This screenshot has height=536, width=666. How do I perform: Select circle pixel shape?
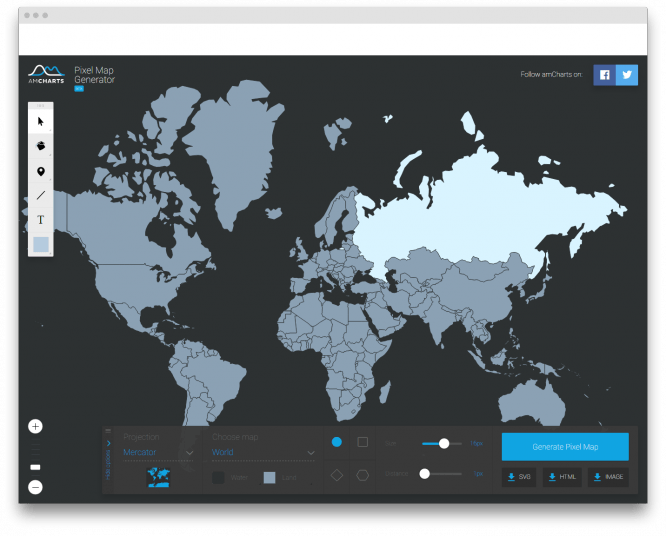(336, 442)
